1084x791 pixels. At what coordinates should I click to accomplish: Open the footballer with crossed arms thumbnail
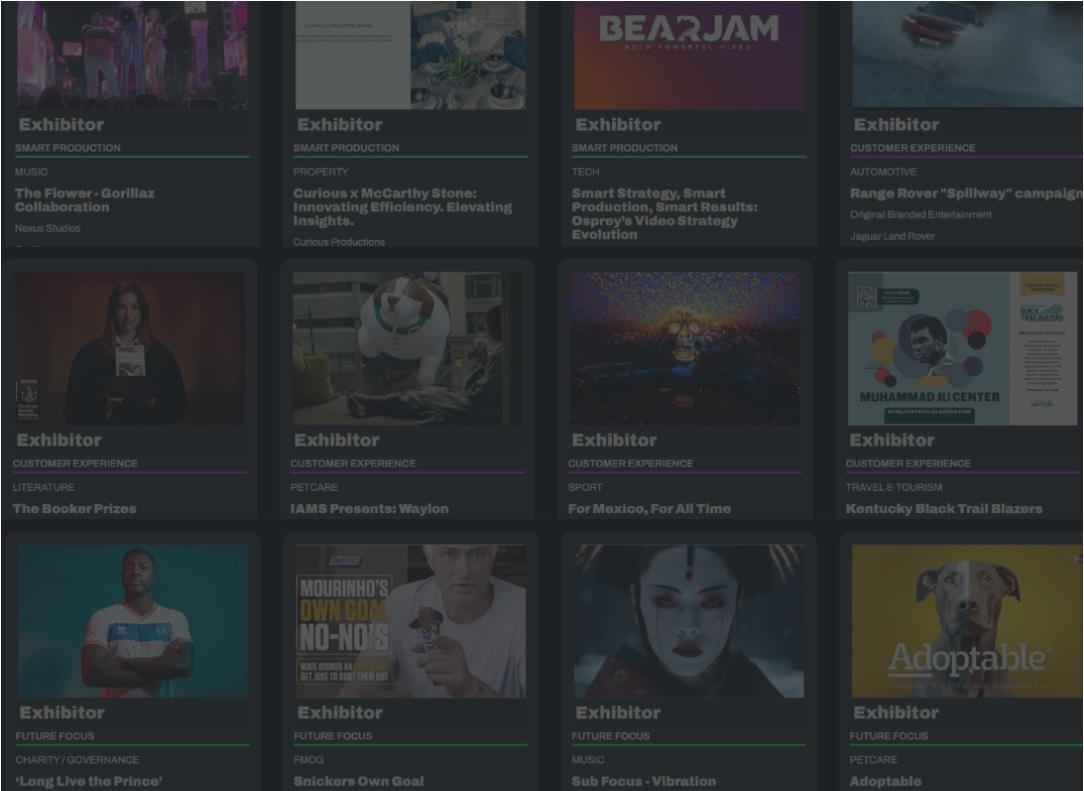(133, 621)
